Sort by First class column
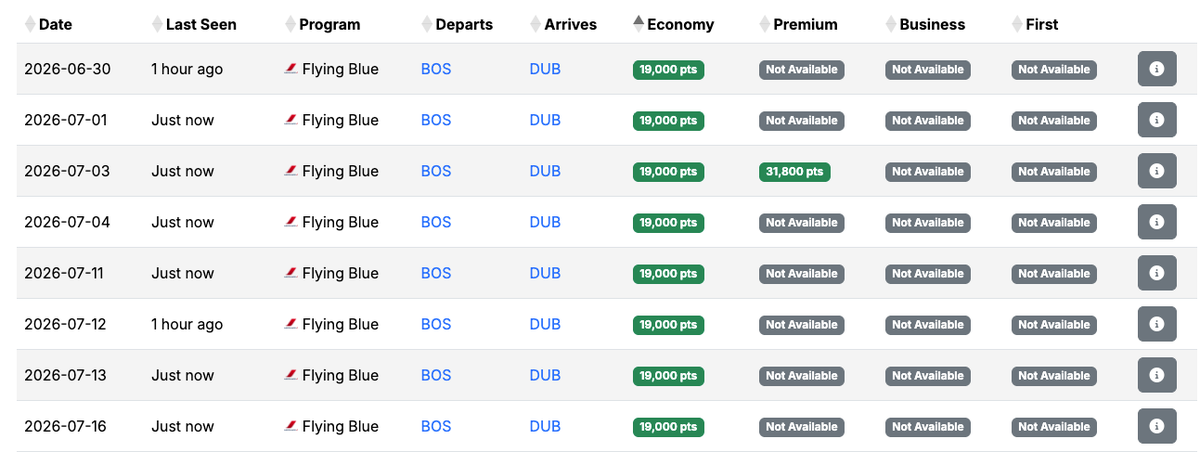 click(1035, 24)
